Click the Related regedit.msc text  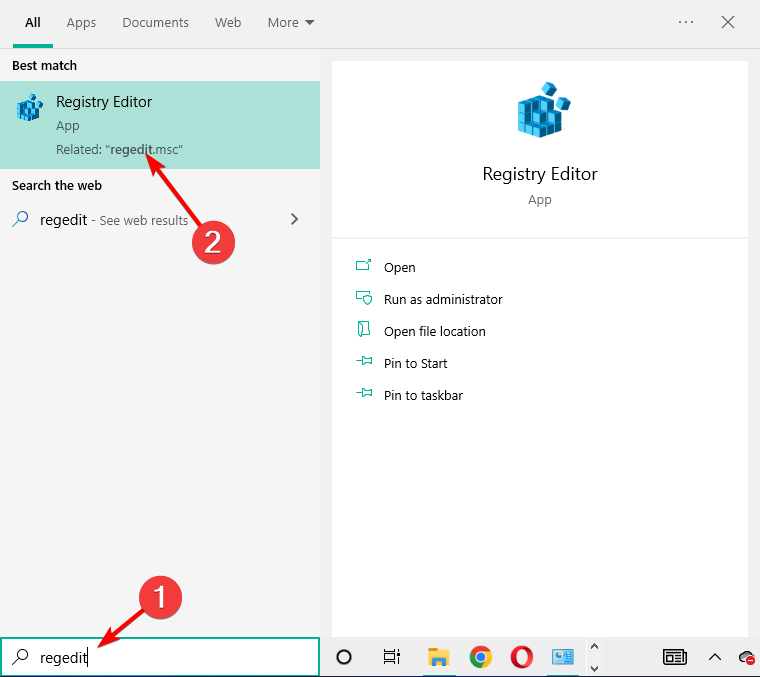119,149
